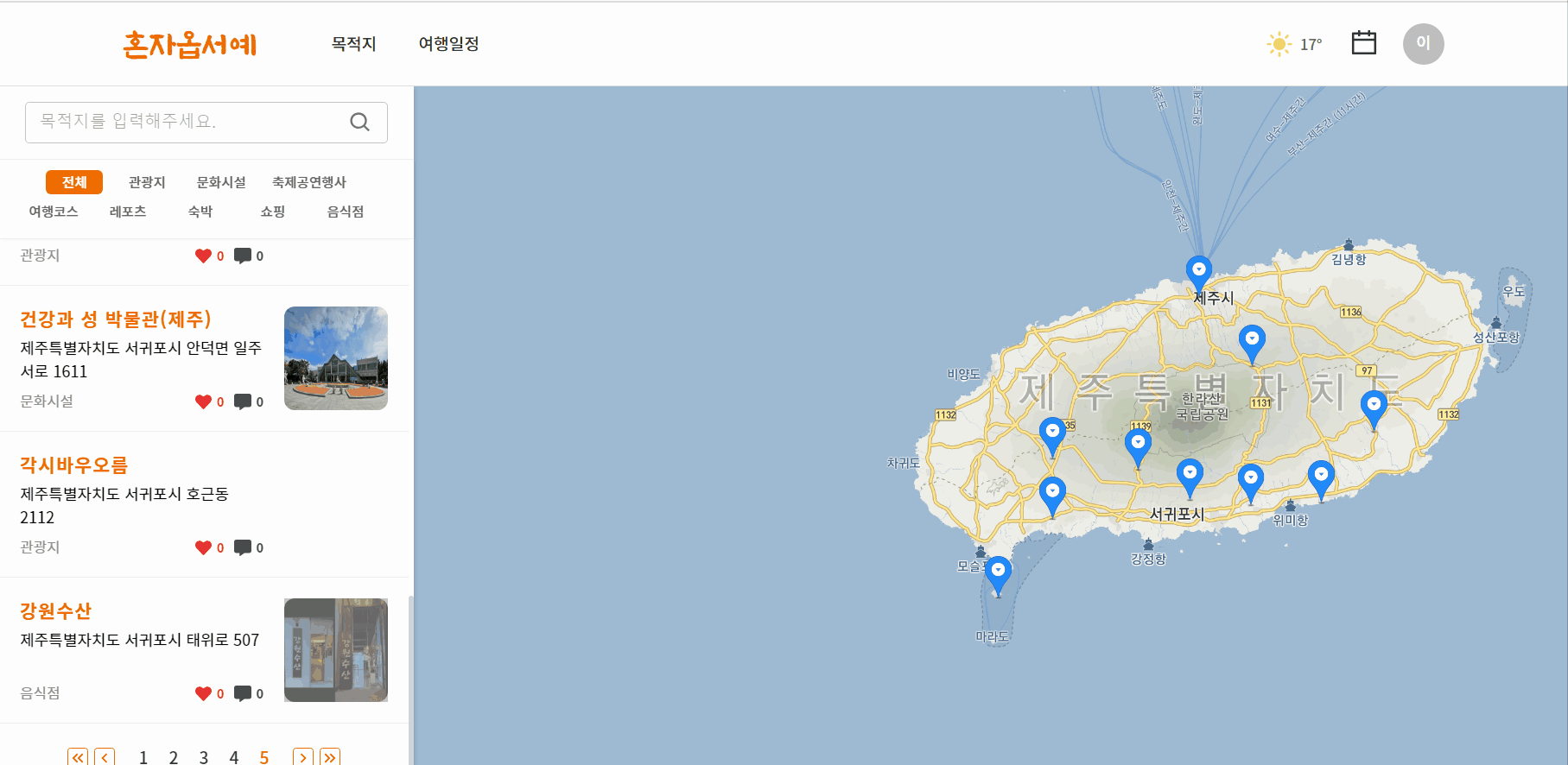Screen dimensions: 1568x765
Task: Select the 음식점 category filter
Action: [346, 212]
